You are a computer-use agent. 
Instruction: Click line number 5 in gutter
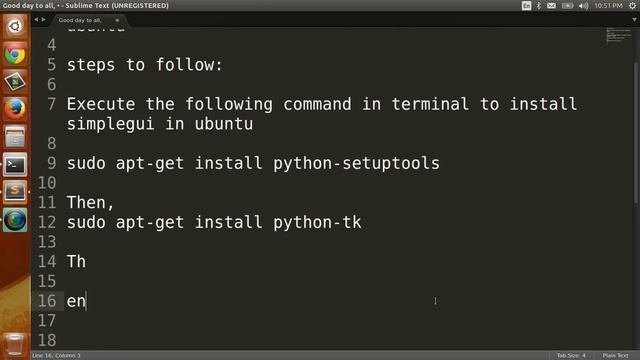pos(51,65)
